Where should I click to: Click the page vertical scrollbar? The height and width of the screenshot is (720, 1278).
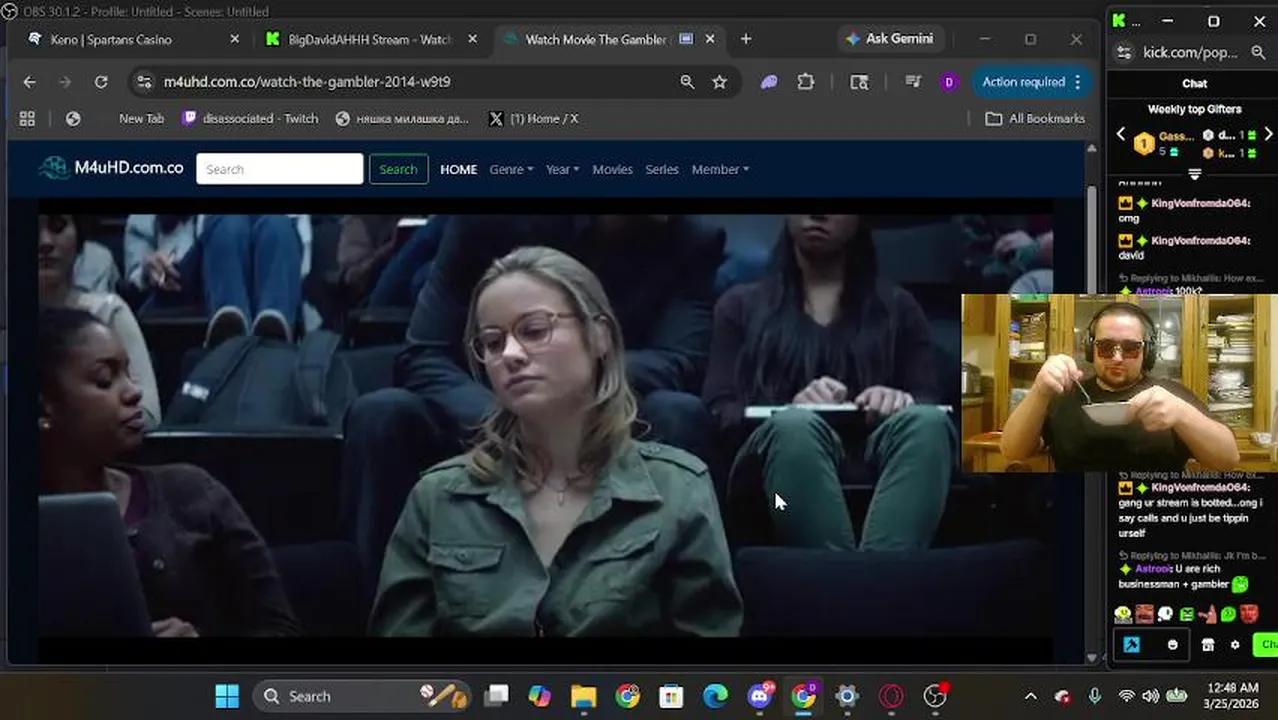1091,401
